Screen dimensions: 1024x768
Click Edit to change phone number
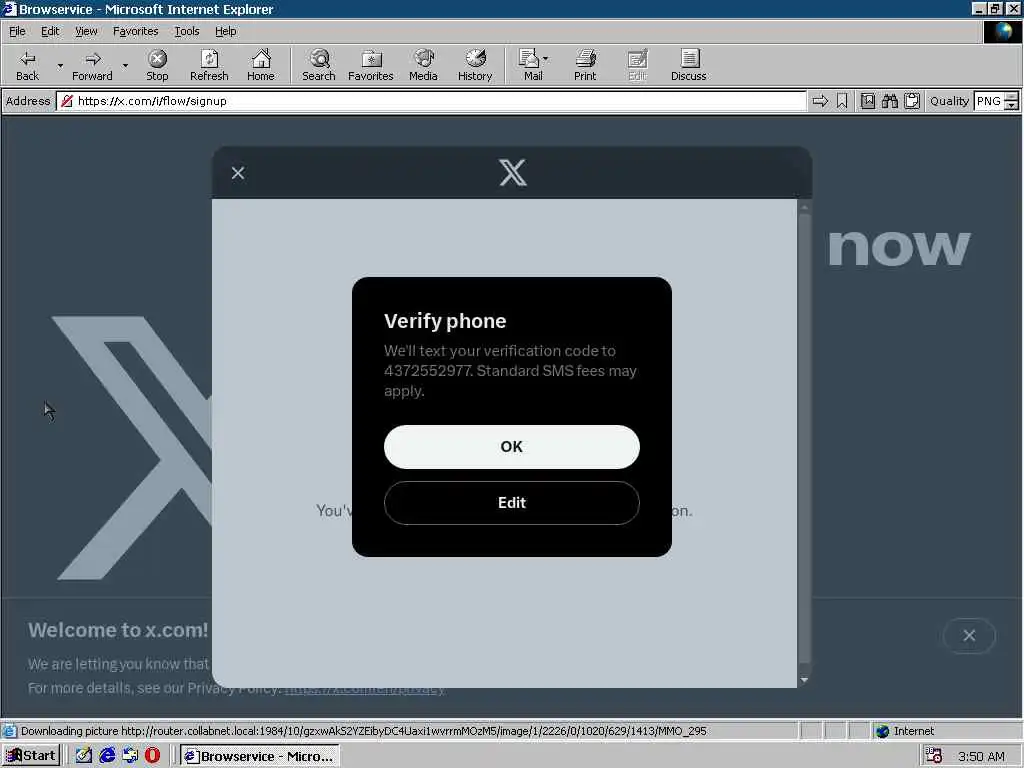point(511,502)
